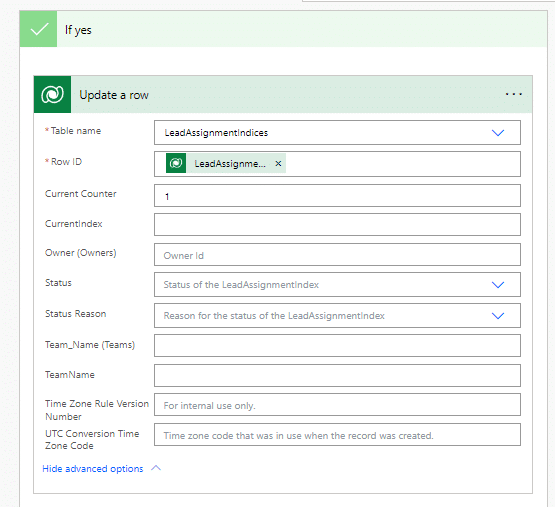Screen dimensions: 555x507
Task: Click the Hide advanced options link
Action: coord(93,468)
